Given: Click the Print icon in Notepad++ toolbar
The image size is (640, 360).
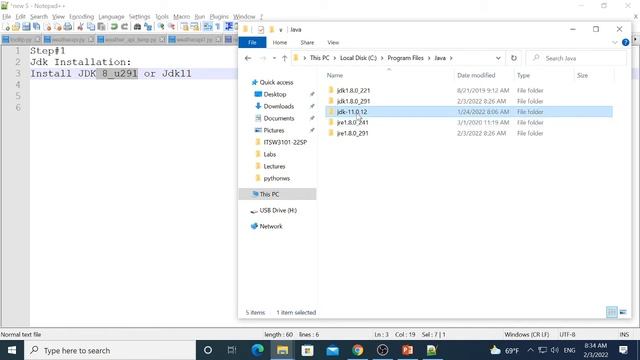Looking at the screenshot, I should (68, 27).
